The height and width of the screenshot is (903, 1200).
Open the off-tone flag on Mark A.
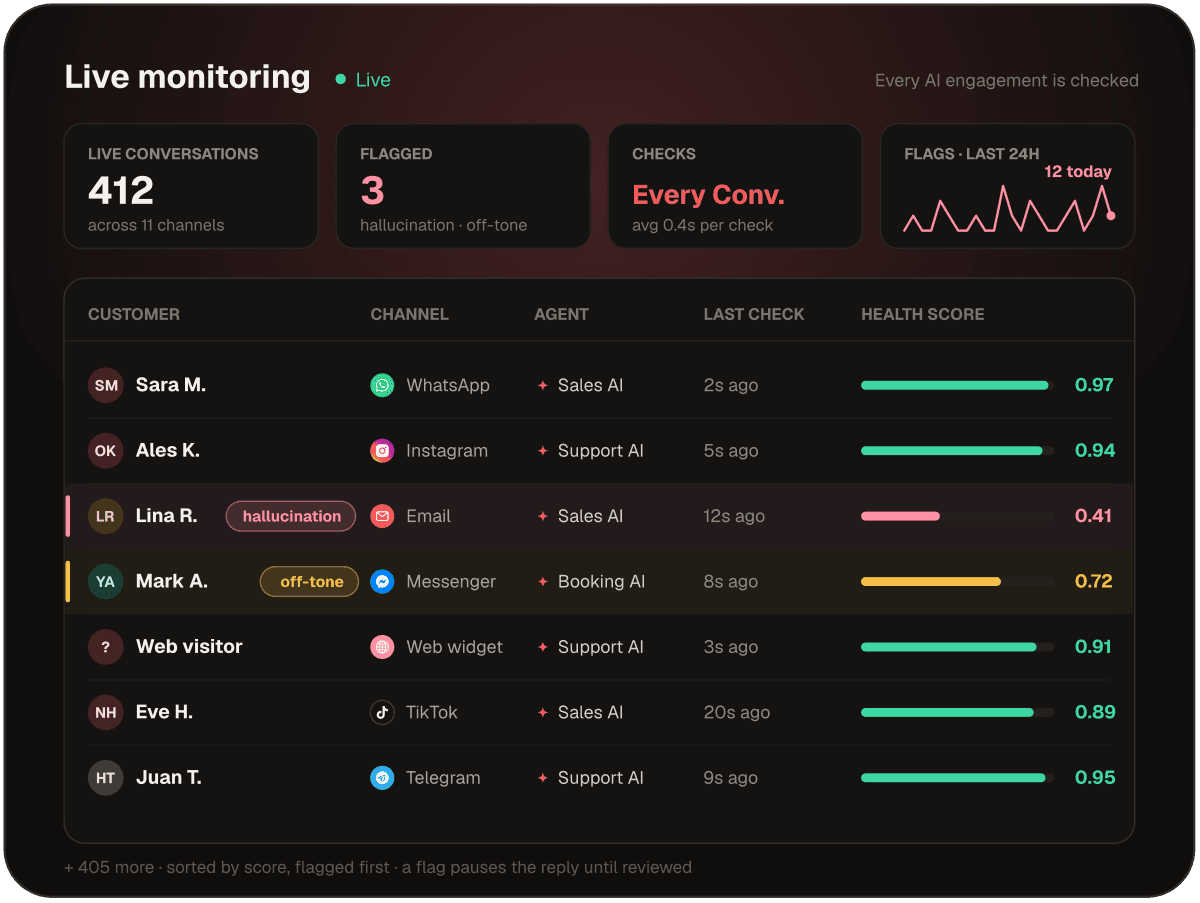click(310, 581)
